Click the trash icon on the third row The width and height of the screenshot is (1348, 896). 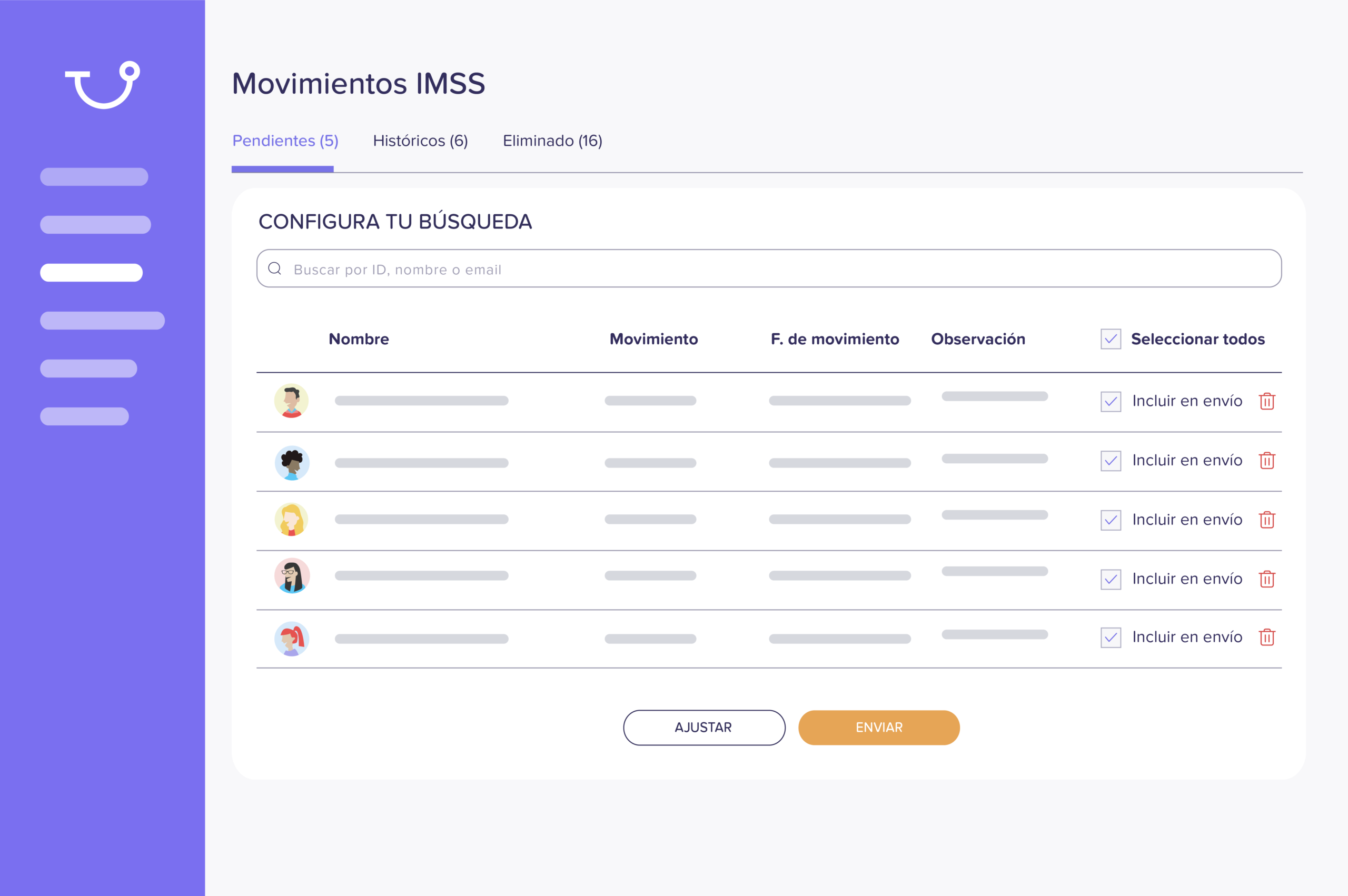coord(1267,520)
